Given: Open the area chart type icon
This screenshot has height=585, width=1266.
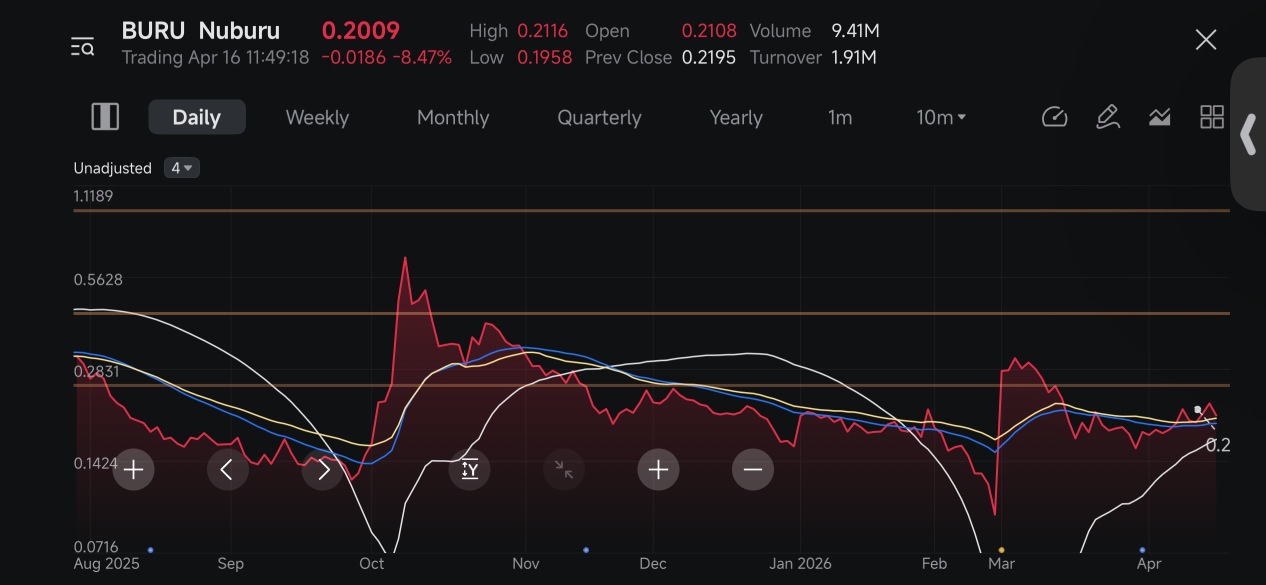Looking at the screenshot, I should point(1159,117).
